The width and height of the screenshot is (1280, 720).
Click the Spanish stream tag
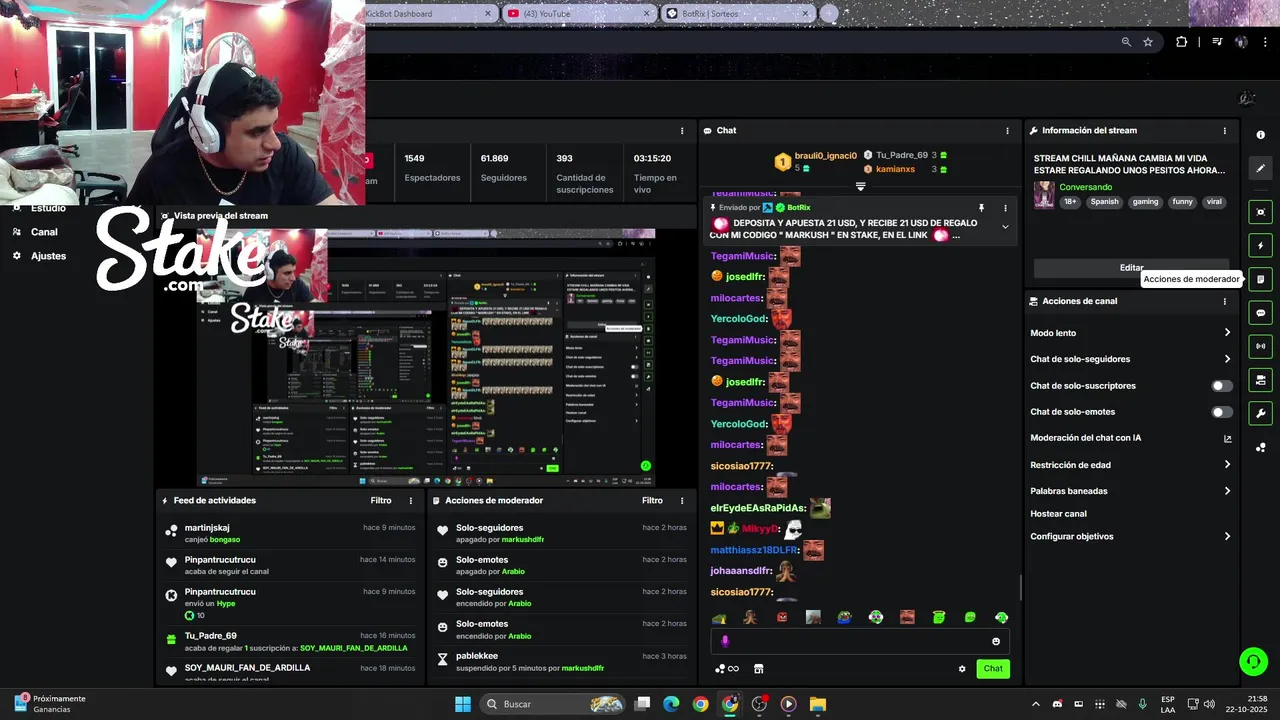tap(1105, 202)
